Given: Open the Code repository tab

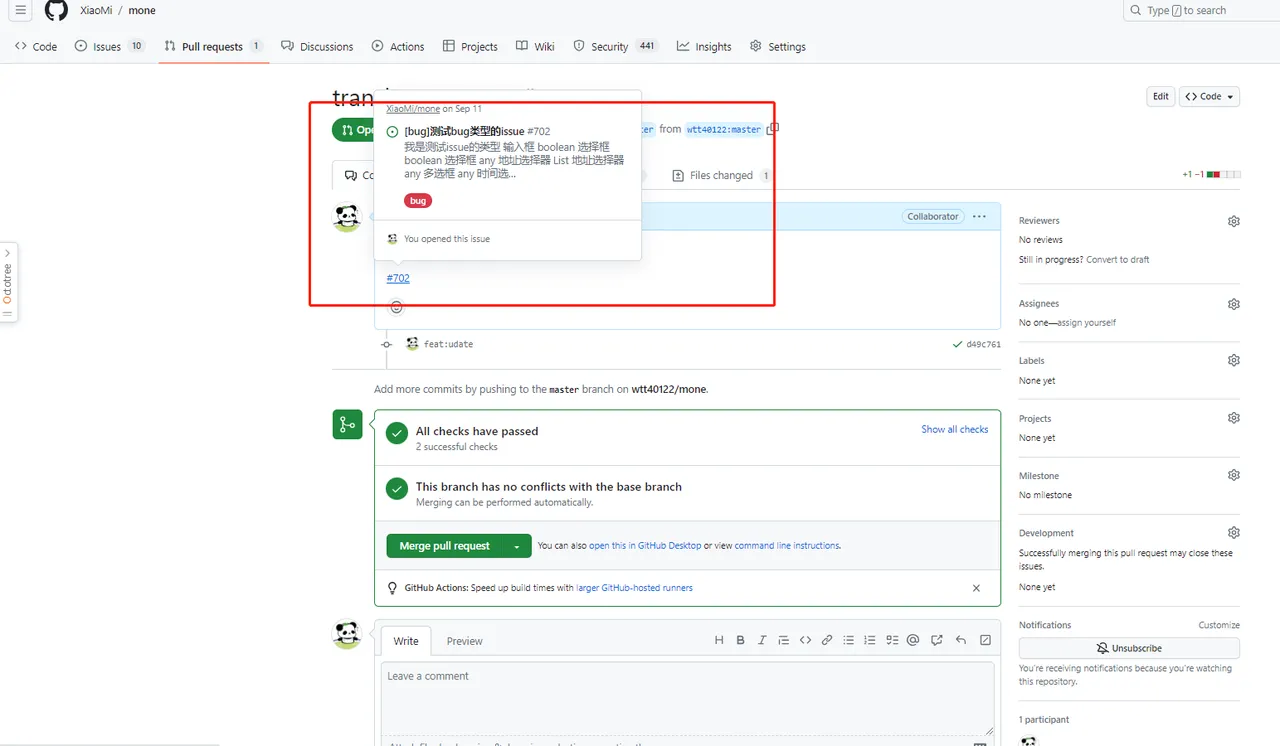Looking at the screenshot, I should coord(36,47).
